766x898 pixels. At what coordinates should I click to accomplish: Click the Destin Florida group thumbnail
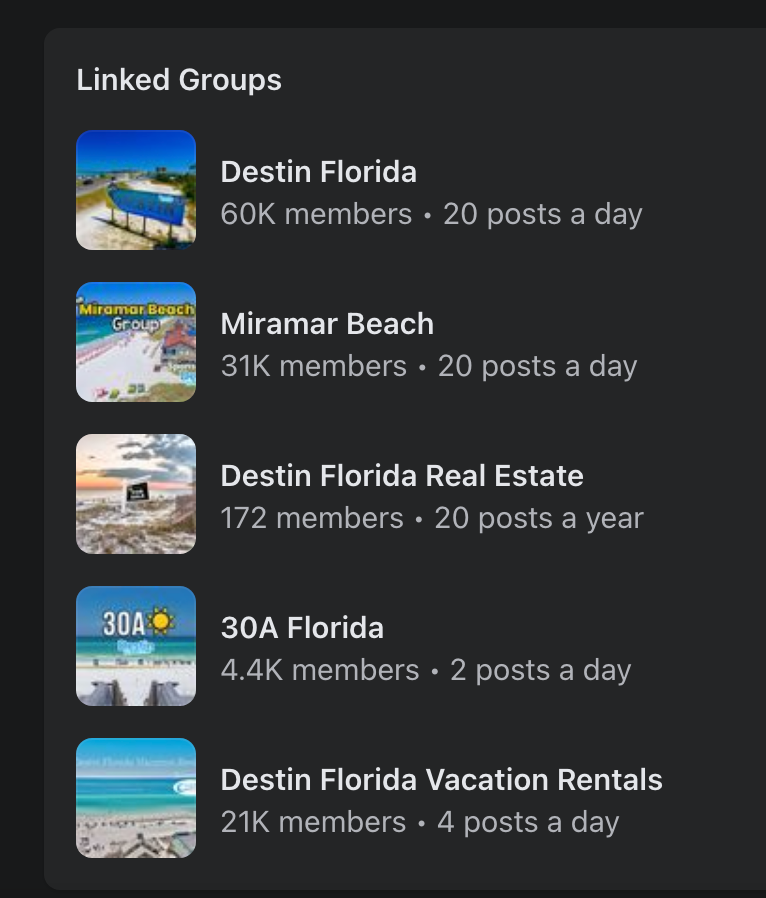coord(136,190)
